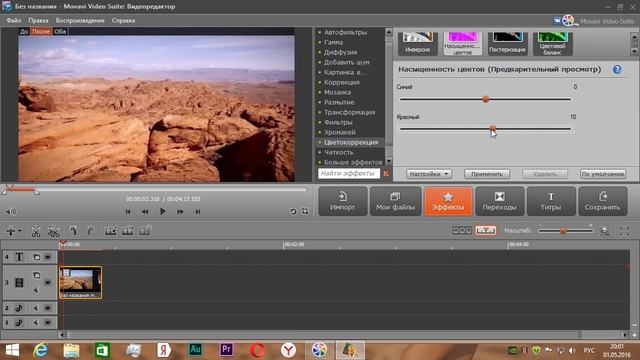The image size is (640, 360).
Task: Click up arrow of effect categories list
Action: click(389, 32)
